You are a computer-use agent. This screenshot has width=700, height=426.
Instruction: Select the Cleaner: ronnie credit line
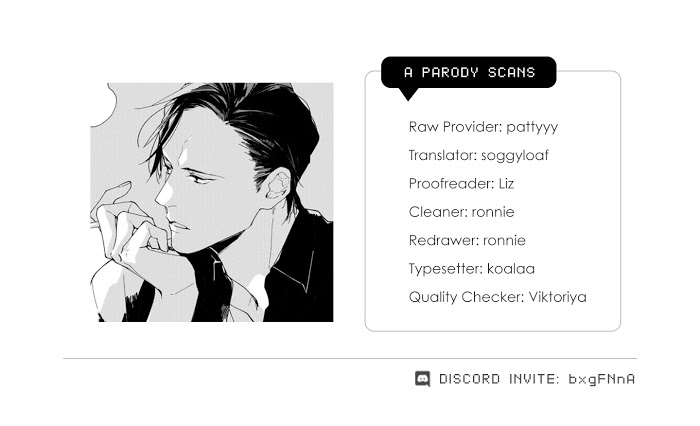(461, 212)
